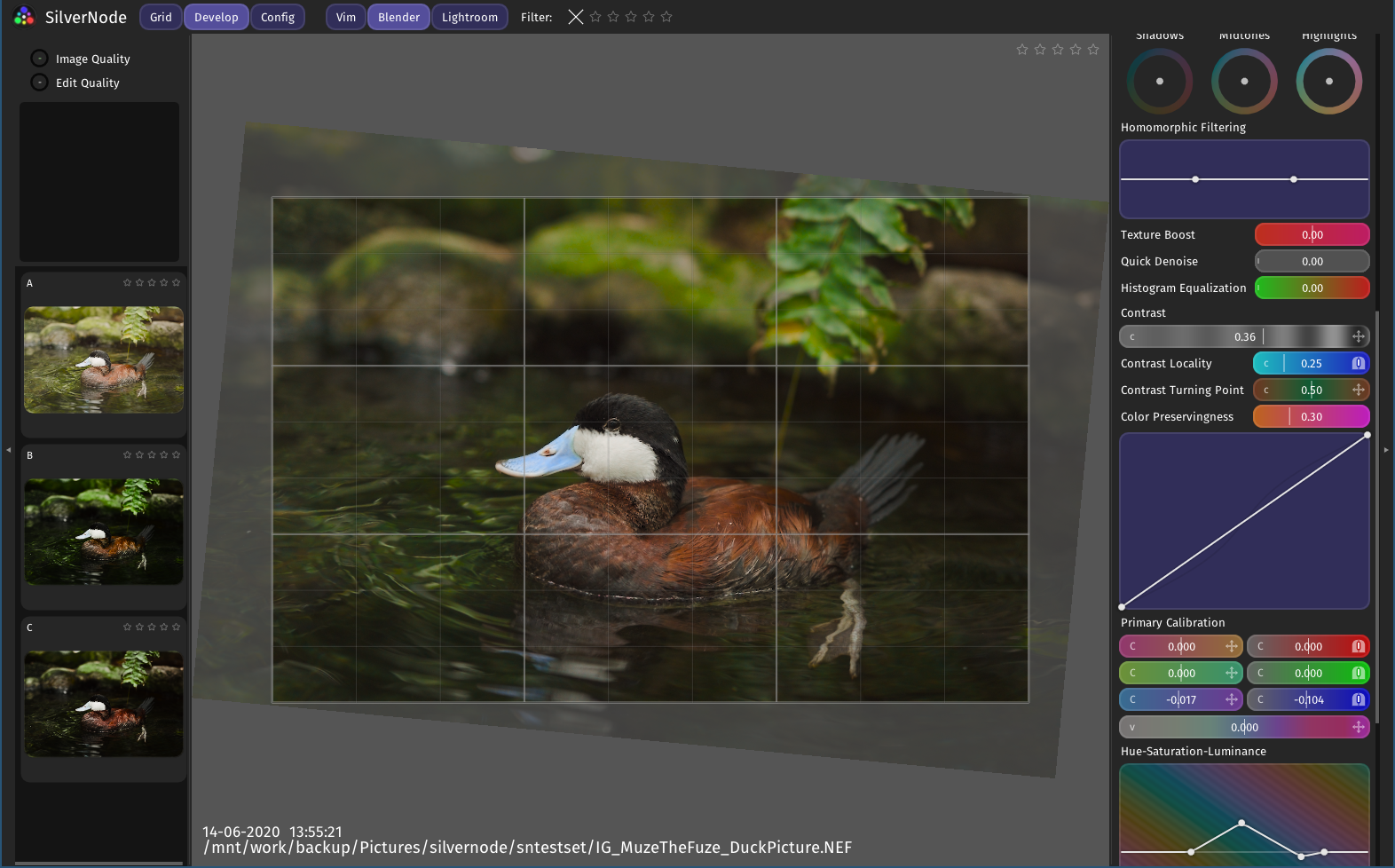Click move-arrows icon on Contrast Turning Point
The height and width of the screenshot is (868, 1395).
click(1358, 390)
